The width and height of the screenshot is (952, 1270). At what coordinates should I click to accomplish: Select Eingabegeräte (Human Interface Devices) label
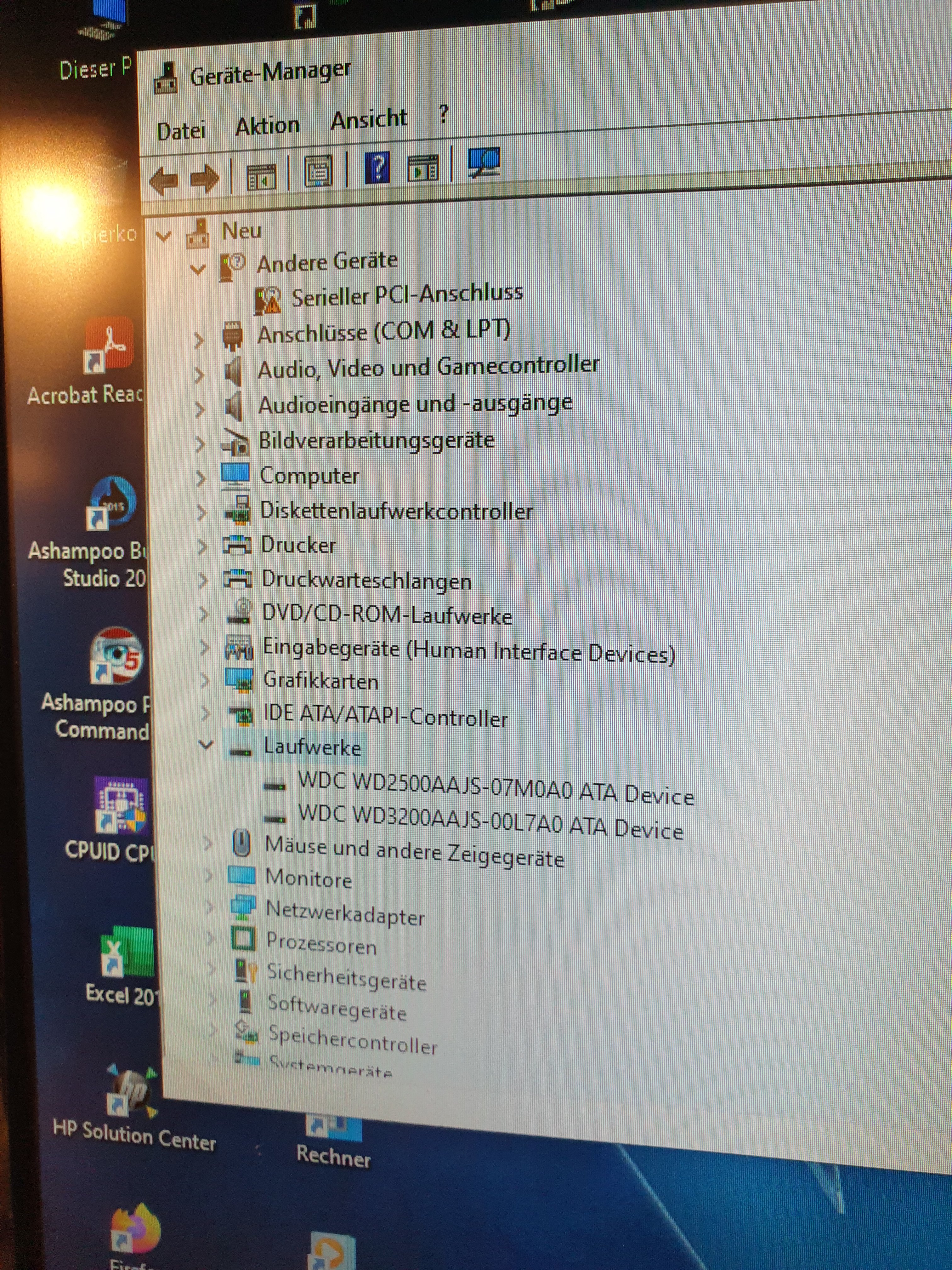(469, 652)
